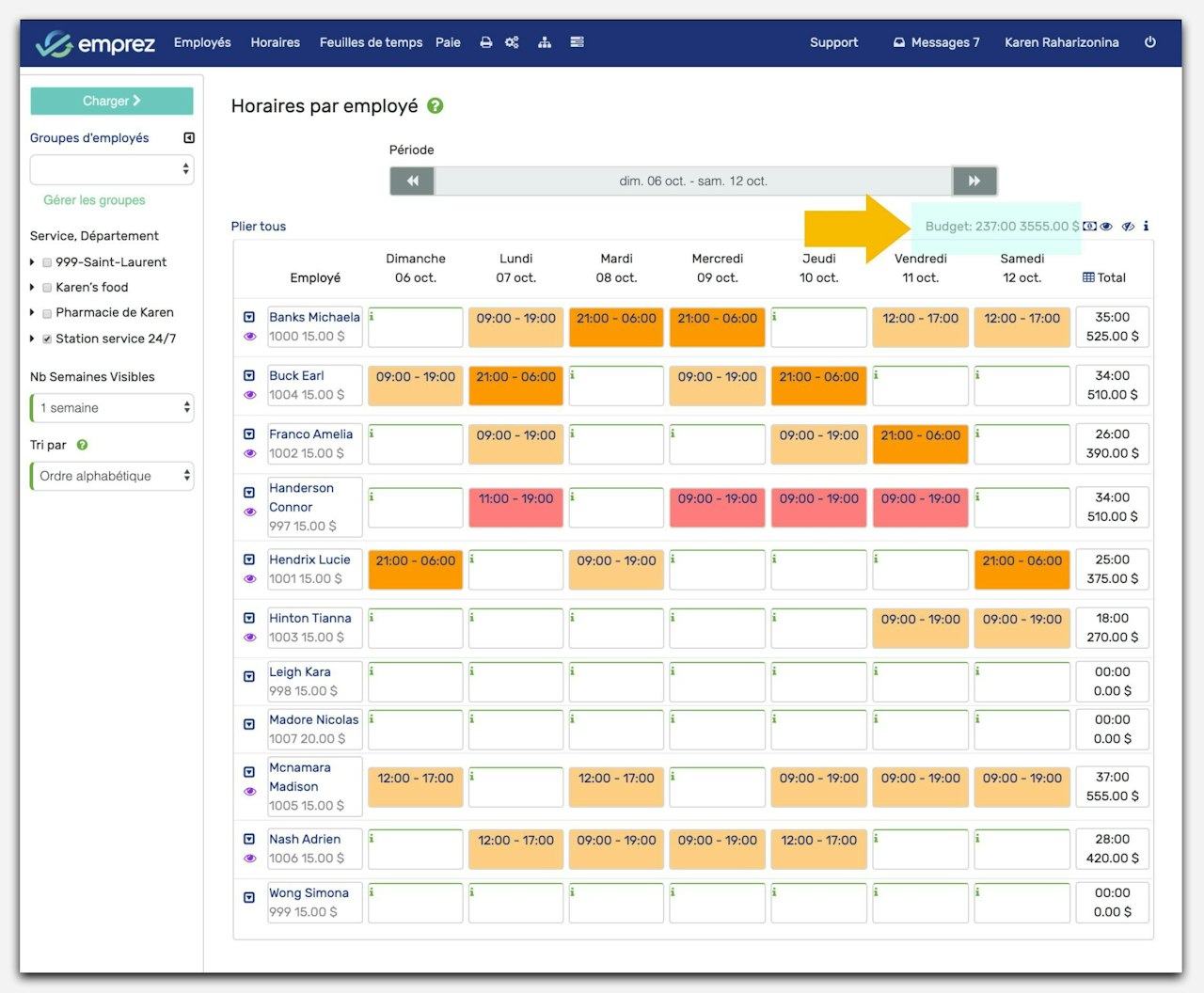
Task: Open the Tri par sort dropdown
Action: point(112,476)
